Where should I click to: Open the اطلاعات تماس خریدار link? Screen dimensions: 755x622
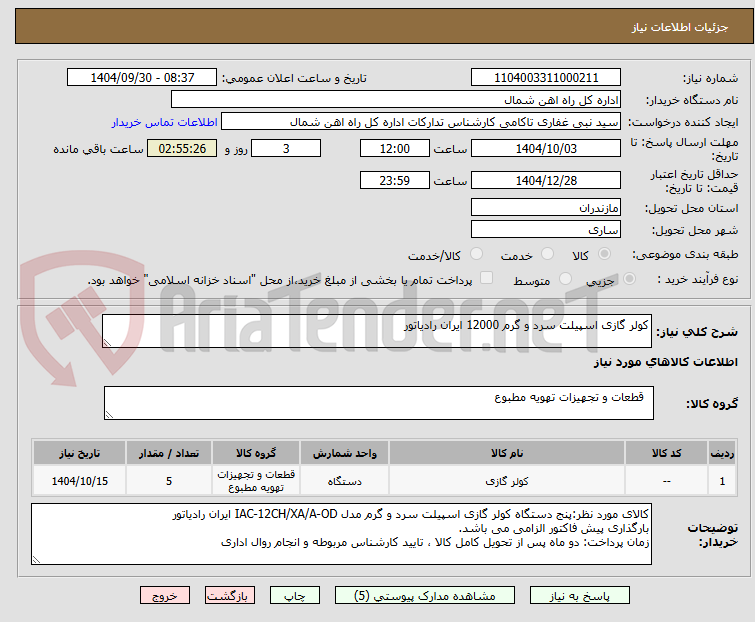tap(165, 122)
